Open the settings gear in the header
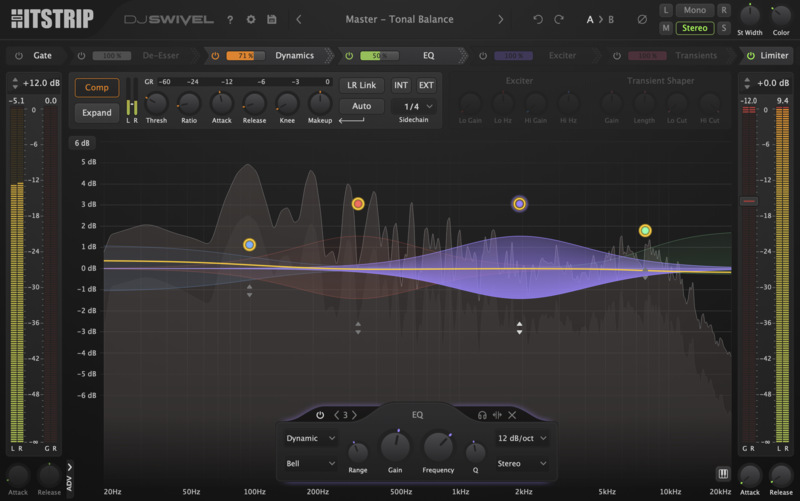Screen dimensions: 800x501 [x=250, y=19]
